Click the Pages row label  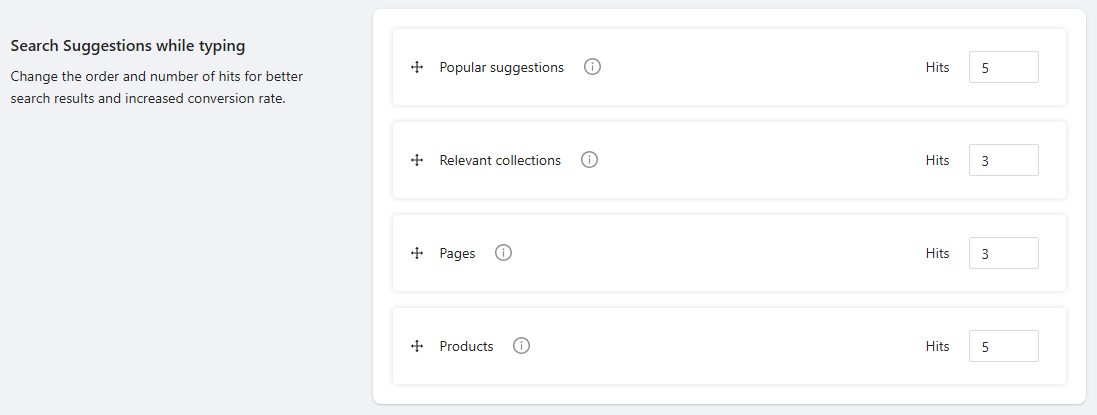pos(457,253)
